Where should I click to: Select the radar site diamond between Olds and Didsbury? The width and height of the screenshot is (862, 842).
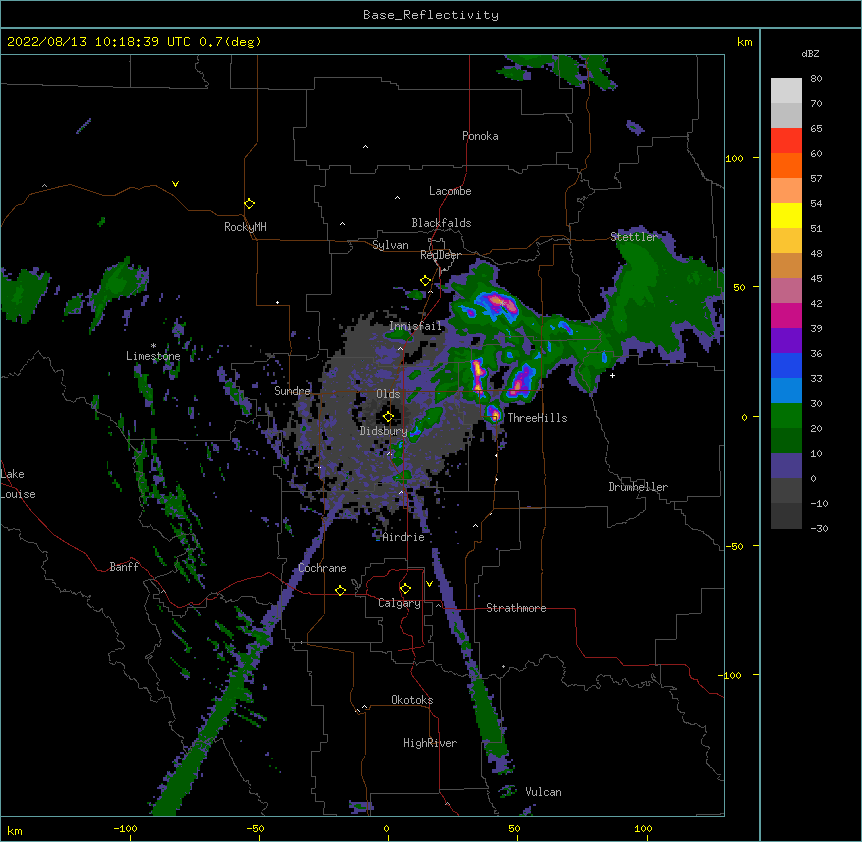click(388, 417)
